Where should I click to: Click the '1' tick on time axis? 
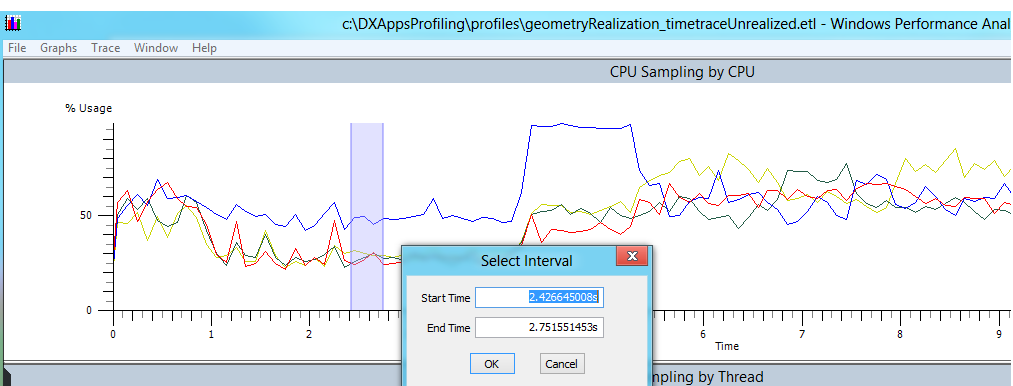coord(211,334)
